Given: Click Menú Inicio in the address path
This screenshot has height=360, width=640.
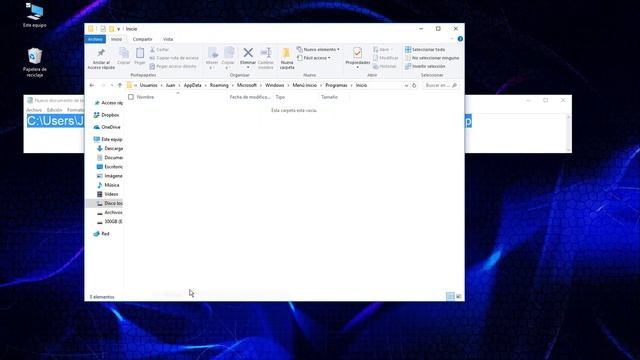Looking at the screenshot, I should click(x=304, y=85).
